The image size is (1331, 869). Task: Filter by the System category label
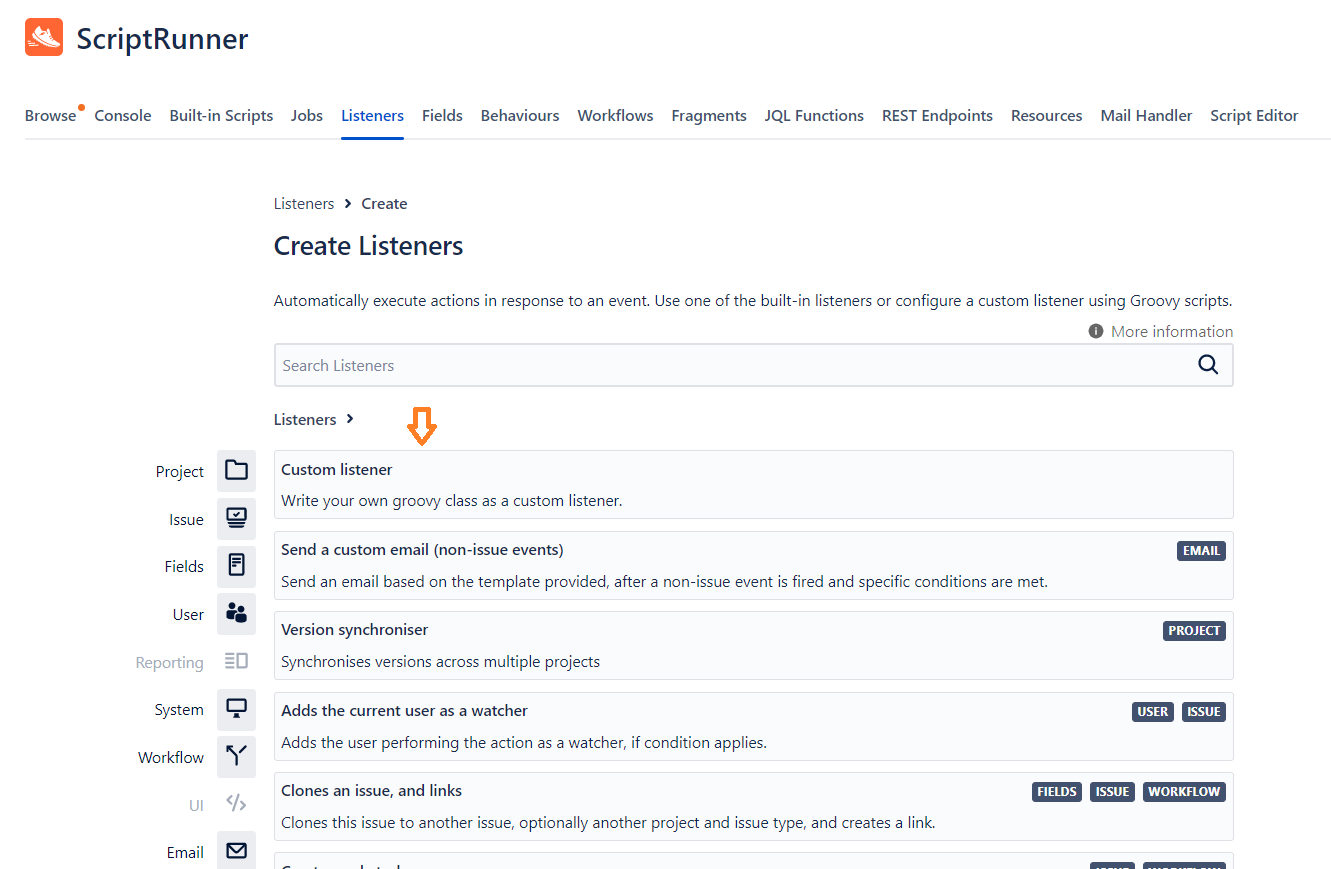[x=179, y=710]
